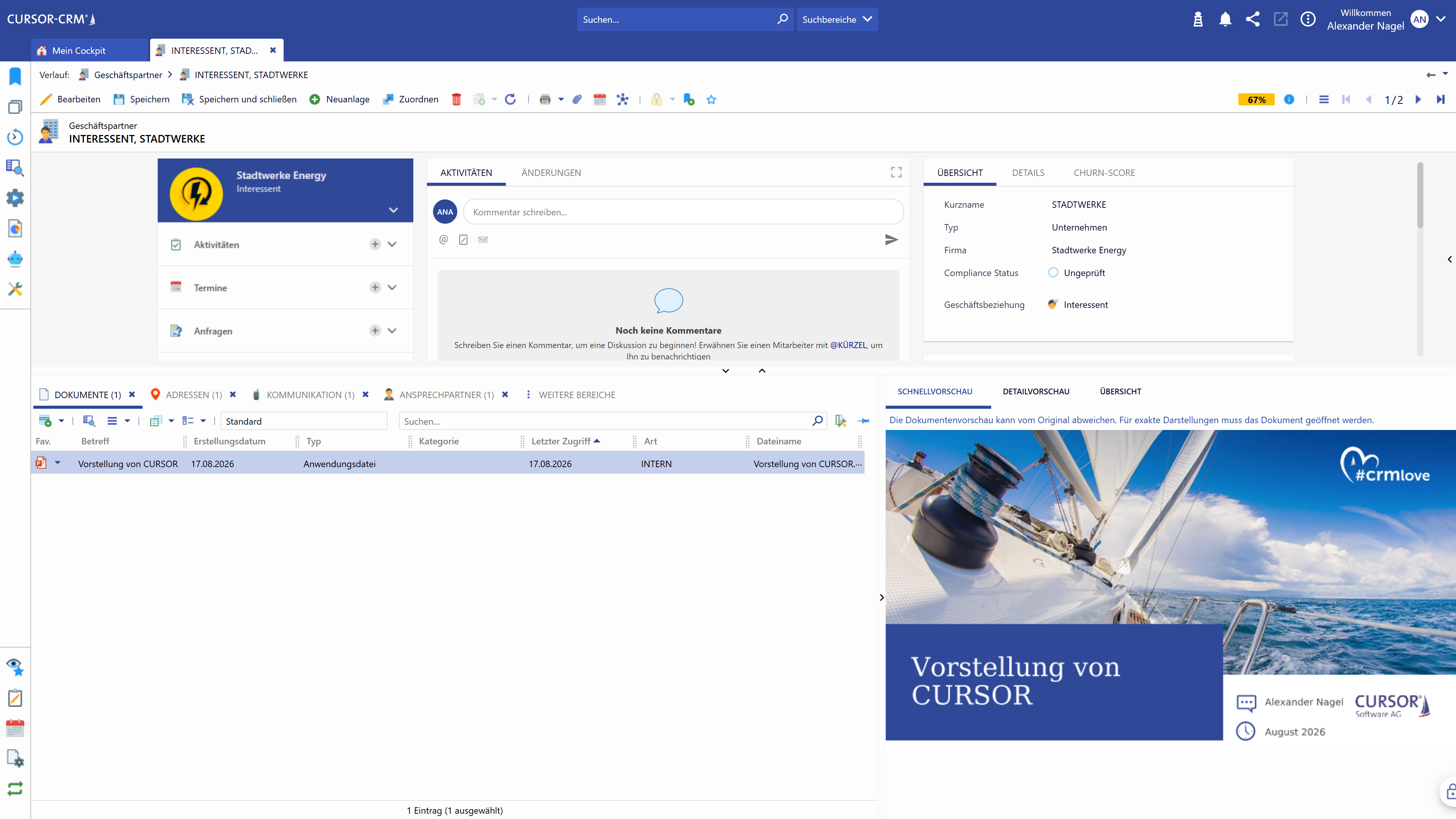1456x819 pixels.
Task: Click add document icon in documents toolbar
Action: pyautogui.click(x=45, y=421)
